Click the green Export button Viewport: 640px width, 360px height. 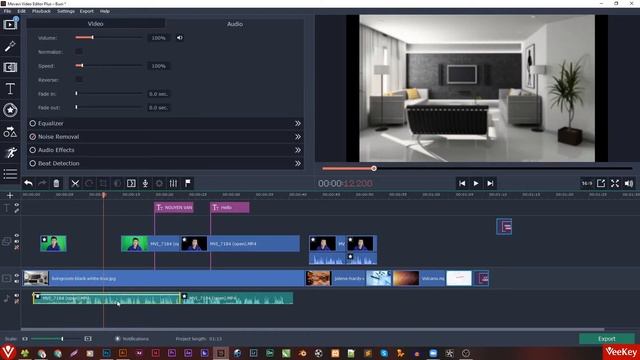click(607, 339)
